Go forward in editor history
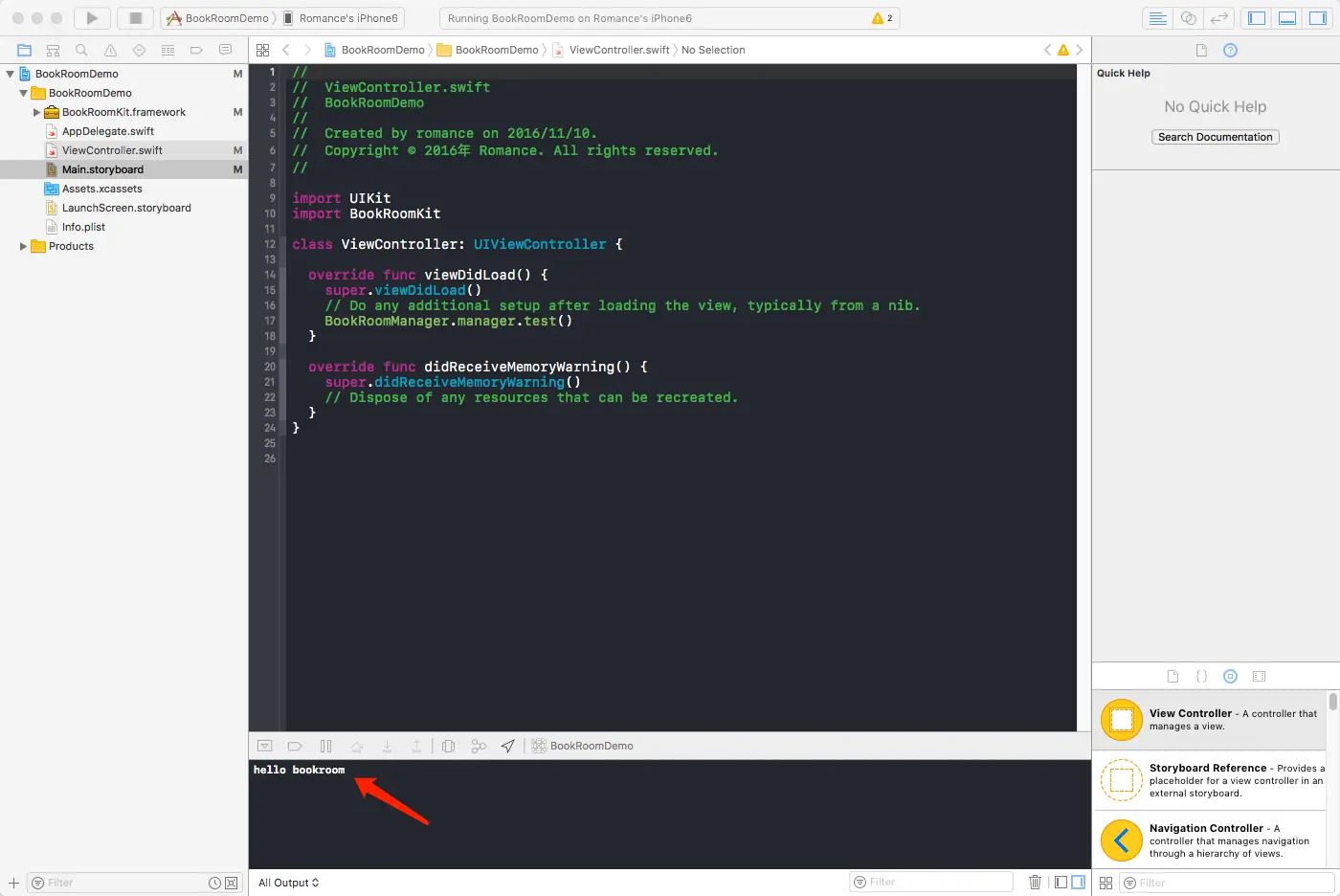 [307, 50]
